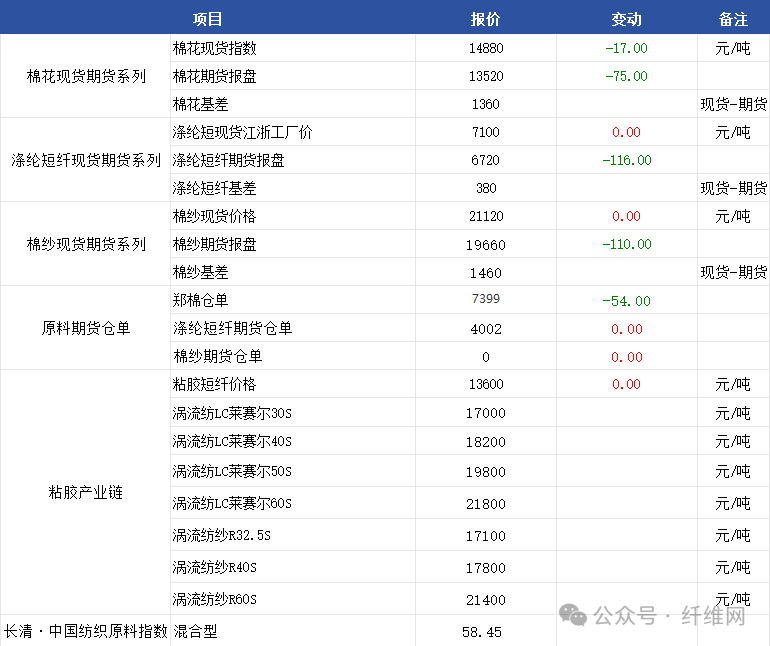Select the price value 21800
Screen dimensions: 770x646
pos(486,504)
